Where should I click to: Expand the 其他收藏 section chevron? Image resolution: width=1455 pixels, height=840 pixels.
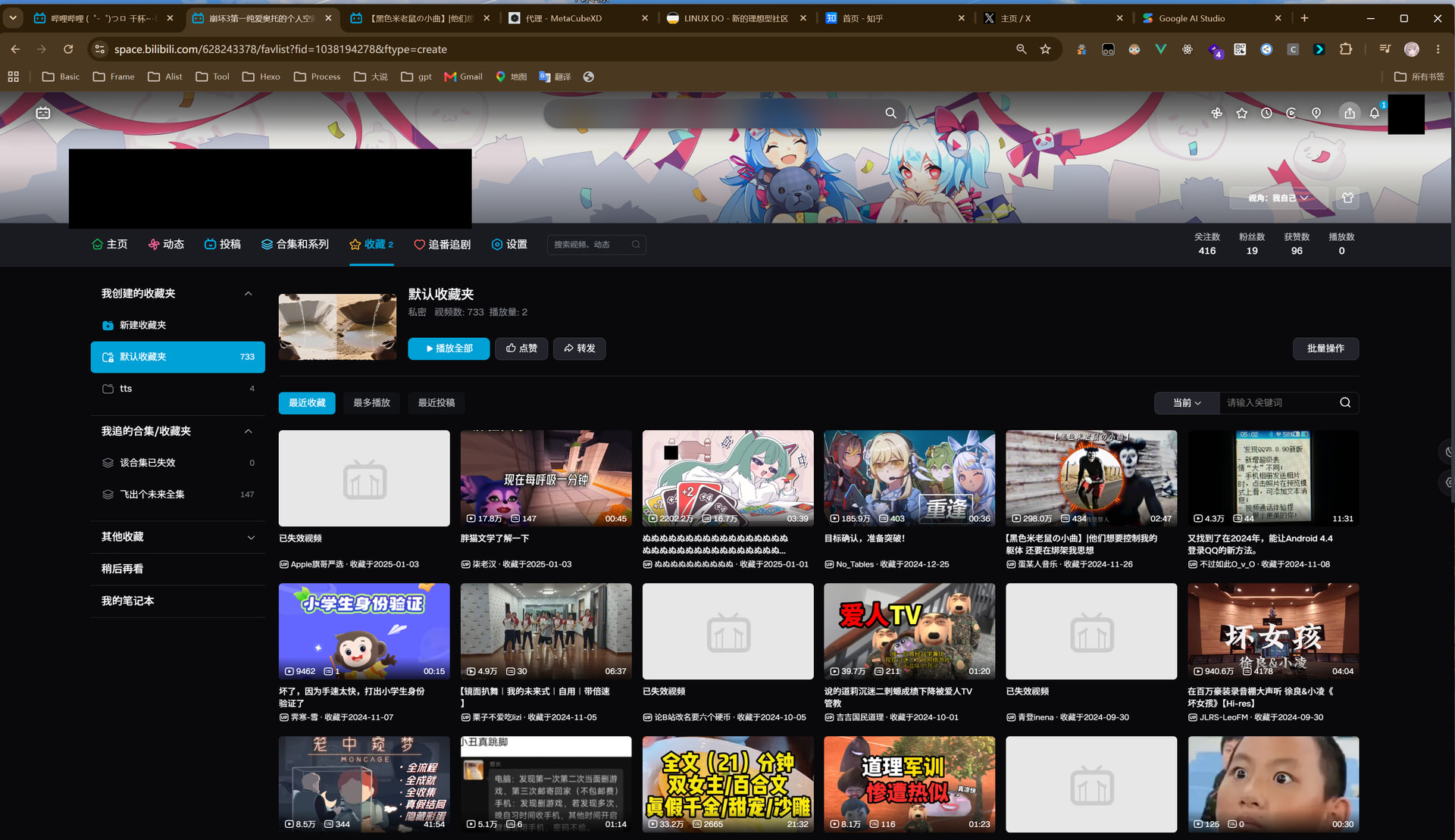[251, 538]
